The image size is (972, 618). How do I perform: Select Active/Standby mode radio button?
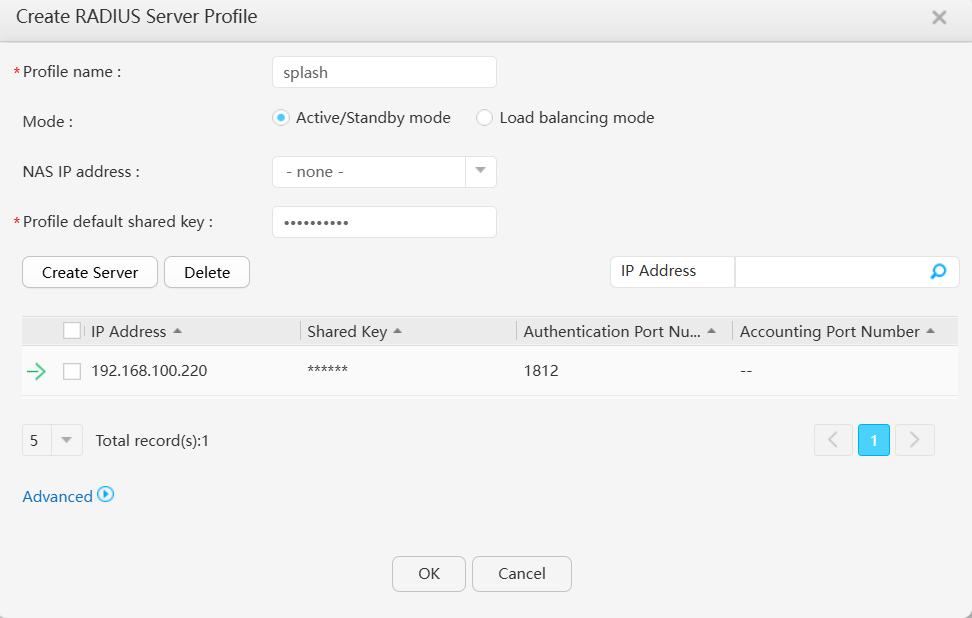pos(281,118)
